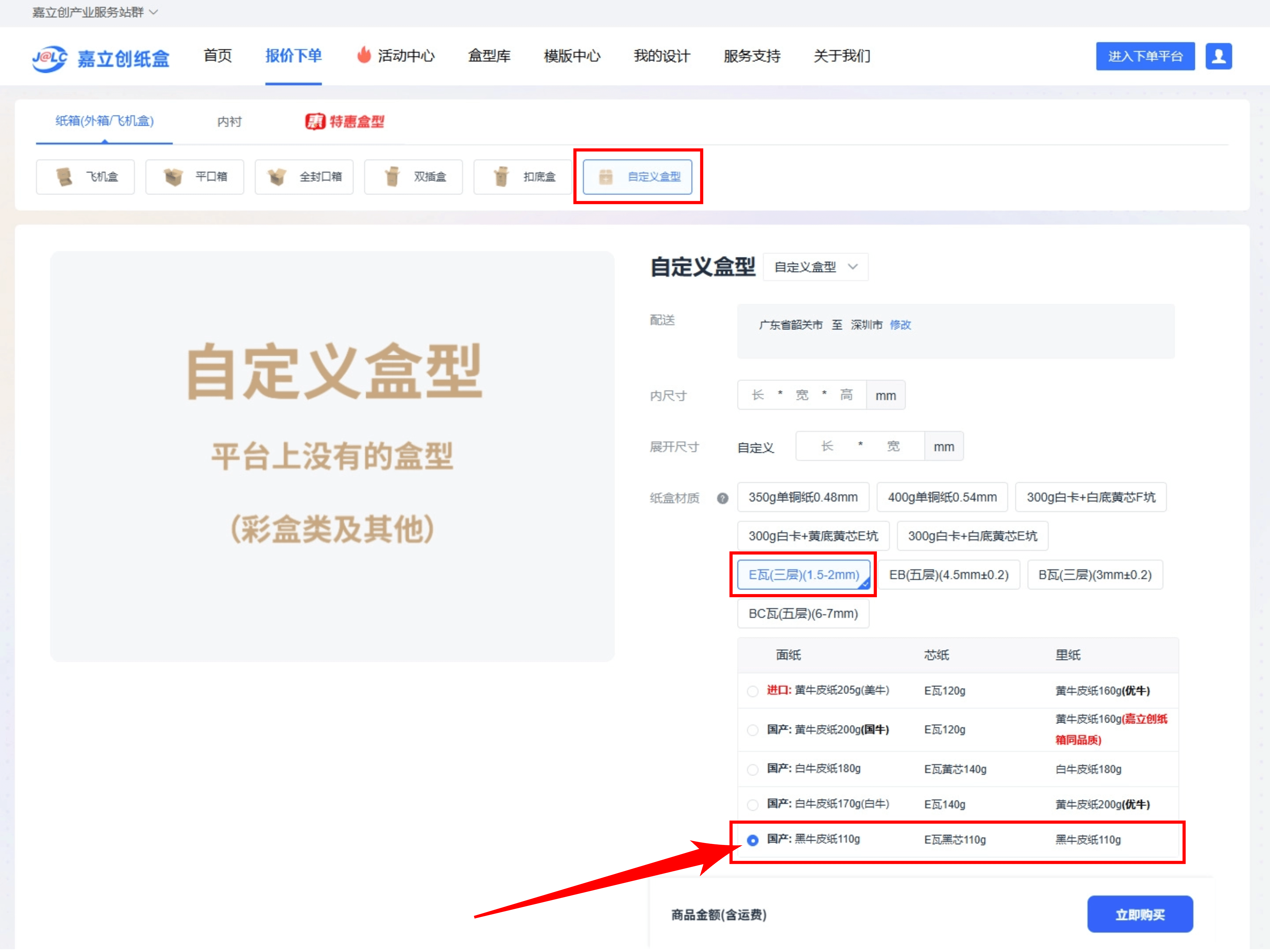The height and width of the screenshot is (952, 1270).
Task: Open the 活动中心 nav item
Action: tap(406, 56)
